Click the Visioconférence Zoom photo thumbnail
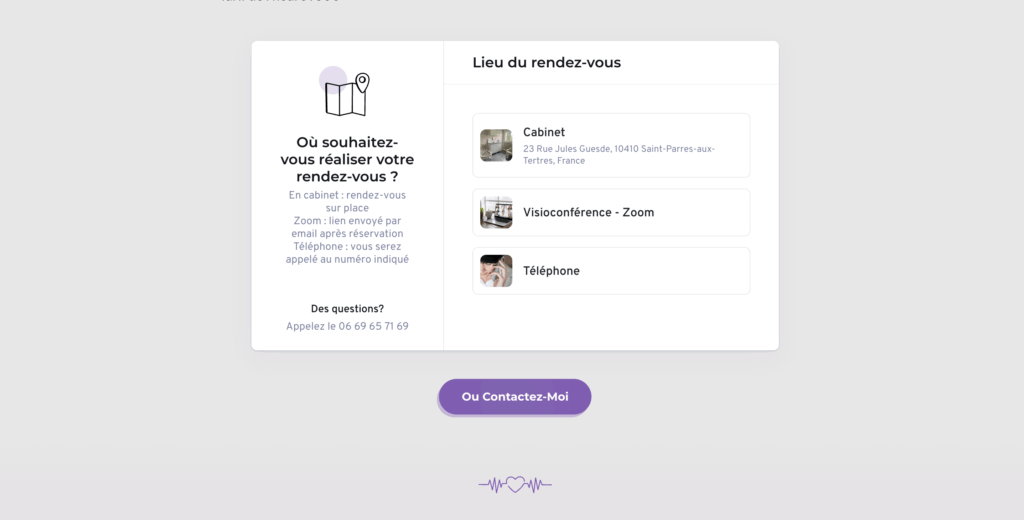 click(x=496, y=213)
